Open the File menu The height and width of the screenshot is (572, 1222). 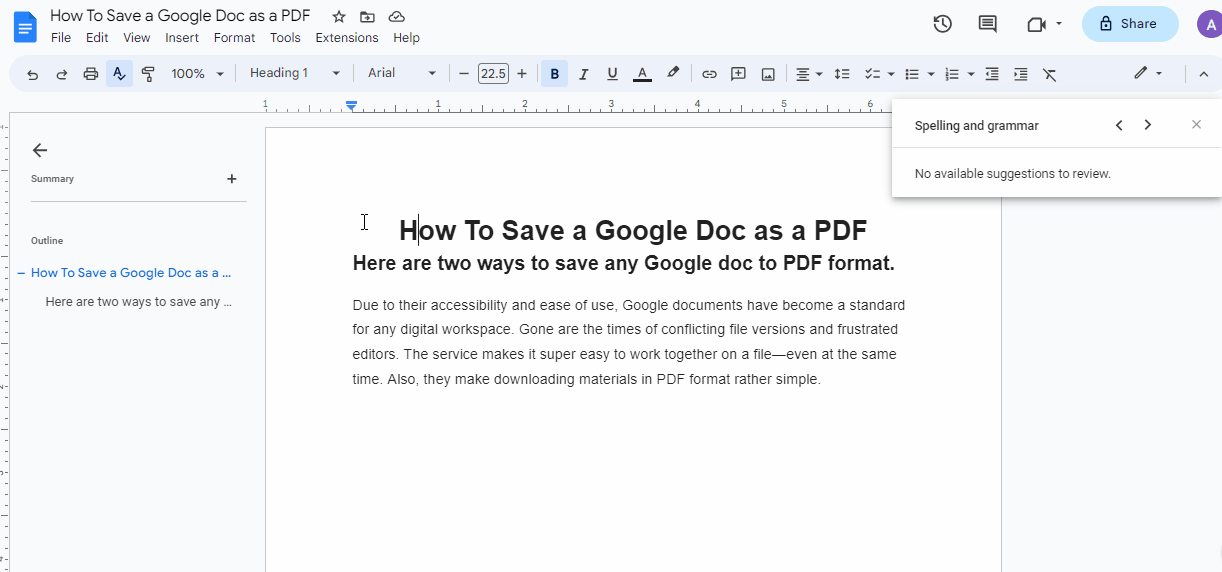[x=61, y=38]
